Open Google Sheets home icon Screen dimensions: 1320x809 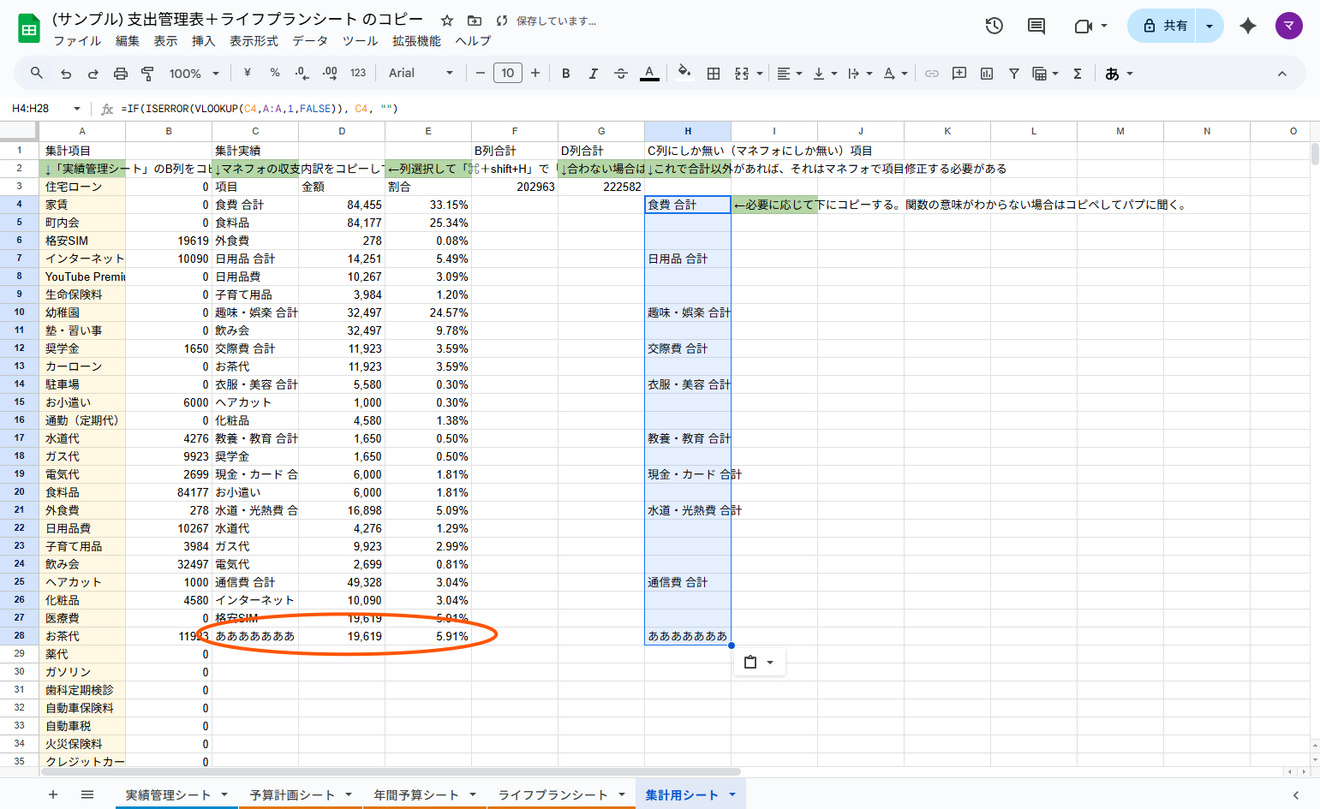(28, 28)
